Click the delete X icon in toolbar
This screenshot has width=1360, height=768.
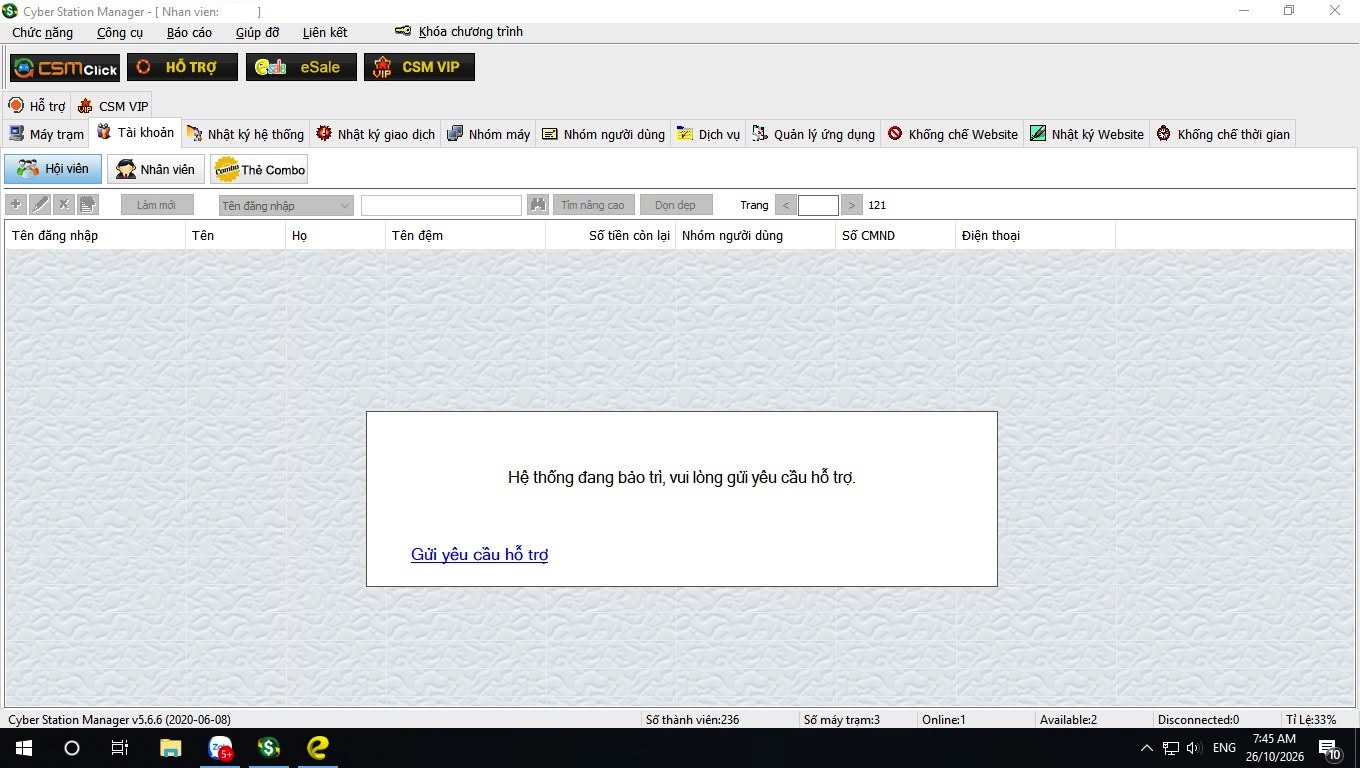[64, 205]
